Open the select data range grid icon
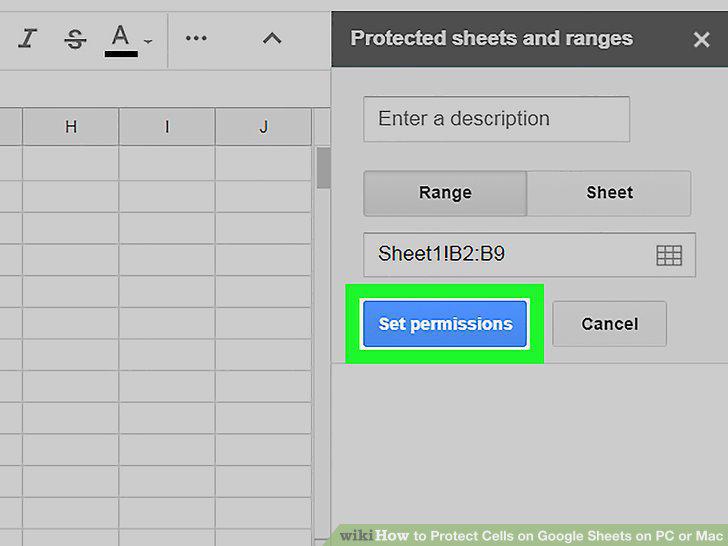The height and width of the screenshot is (546, 728). pyautogui.click(x=669, y=255)
